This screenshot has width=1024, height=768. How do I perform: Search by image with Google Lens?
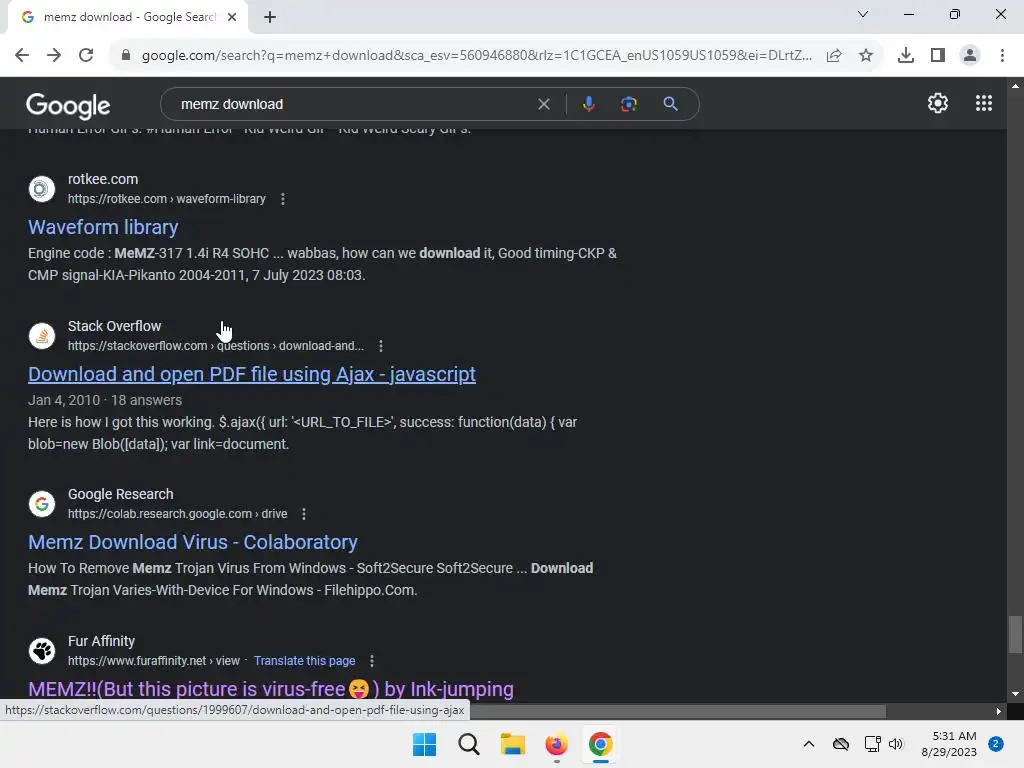tap(628, 104)
